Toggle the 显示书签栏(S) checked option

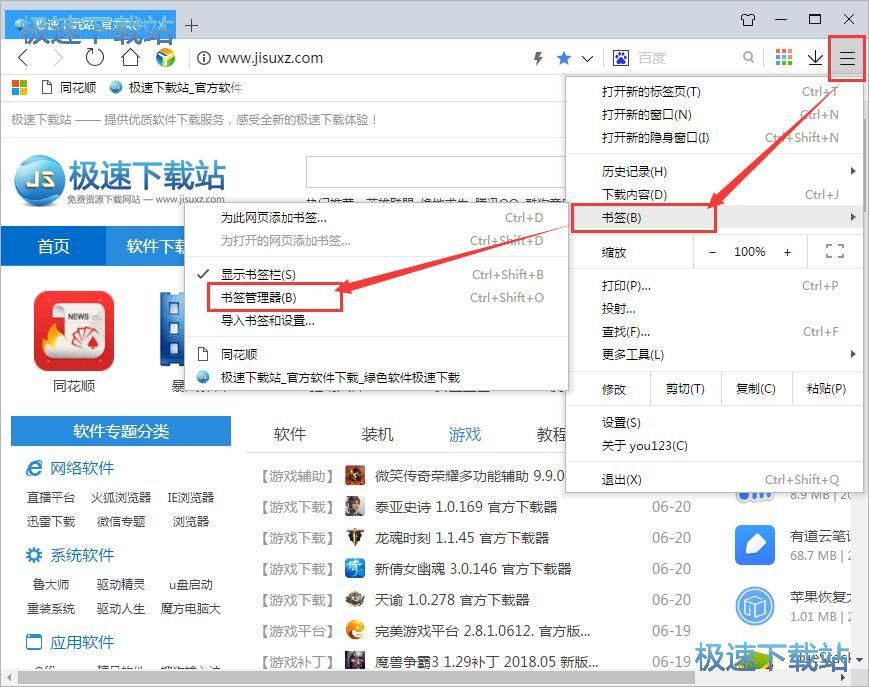[376, 274]
